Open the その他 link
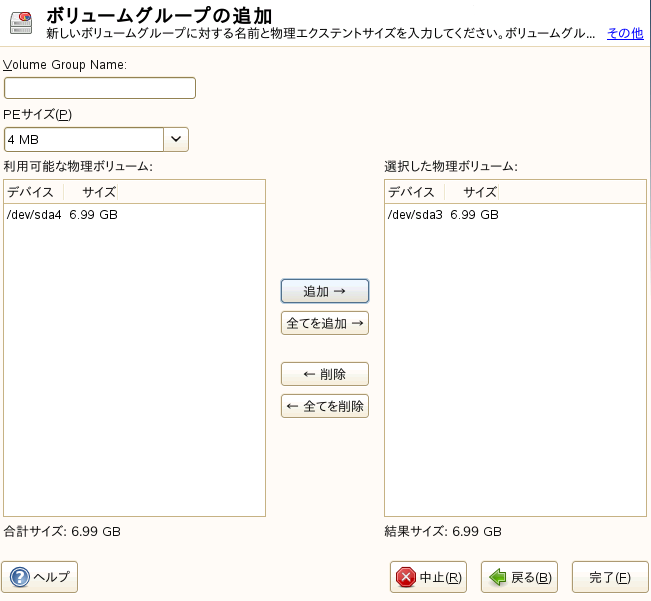The height and width of the screenshot is (601, 651). [625, 33]
